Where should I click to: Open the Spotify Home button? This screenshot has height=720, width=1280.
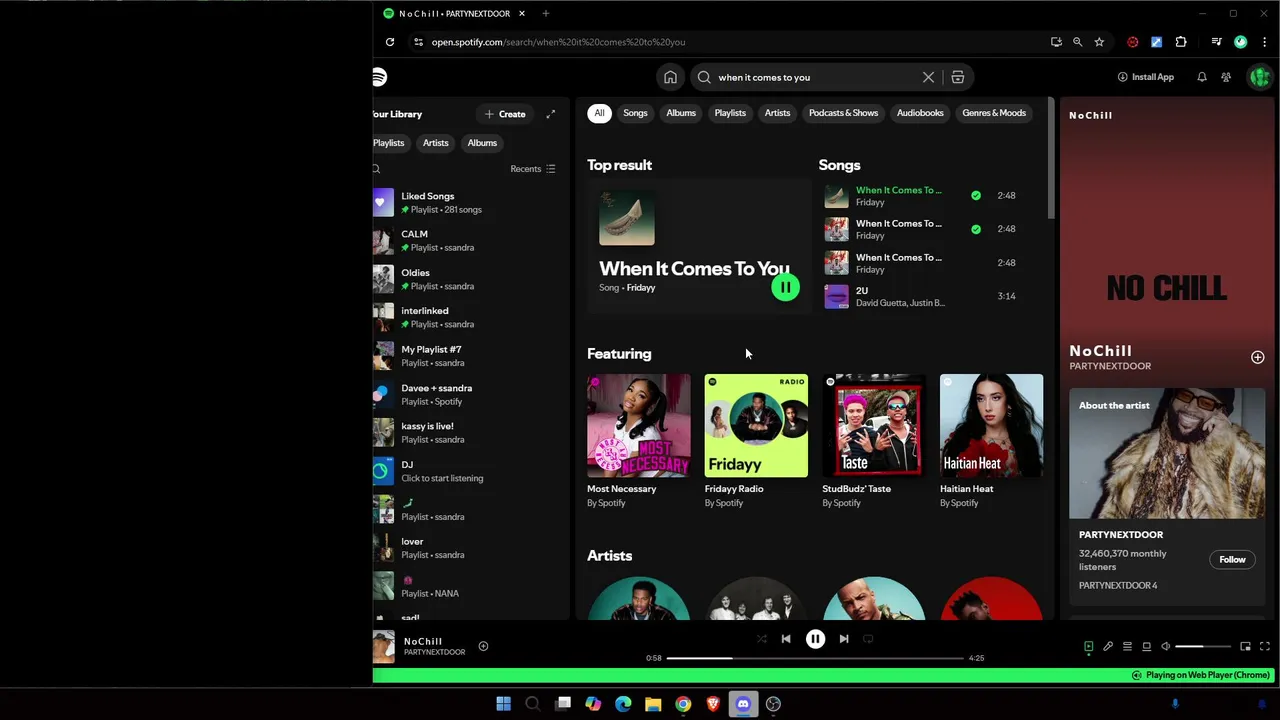[670, 77]
